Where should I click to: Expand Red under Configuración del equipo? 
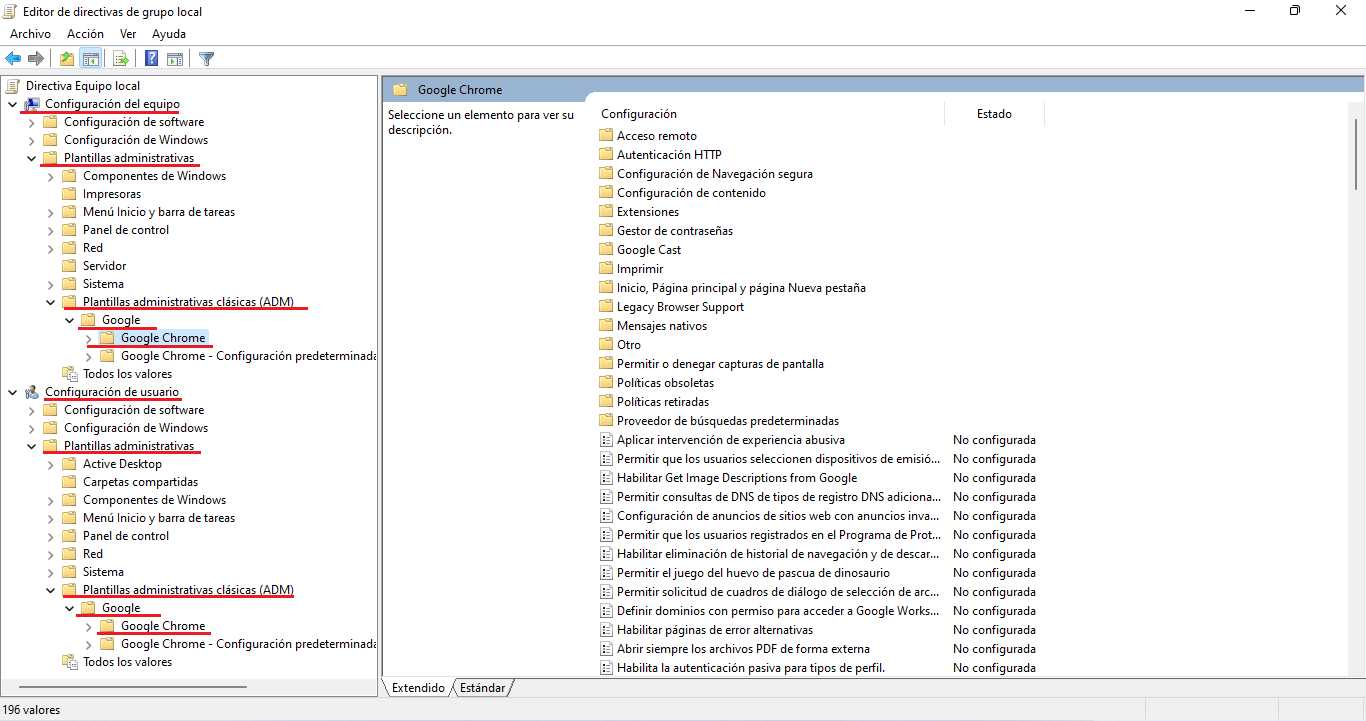click(x=50, y=248)
